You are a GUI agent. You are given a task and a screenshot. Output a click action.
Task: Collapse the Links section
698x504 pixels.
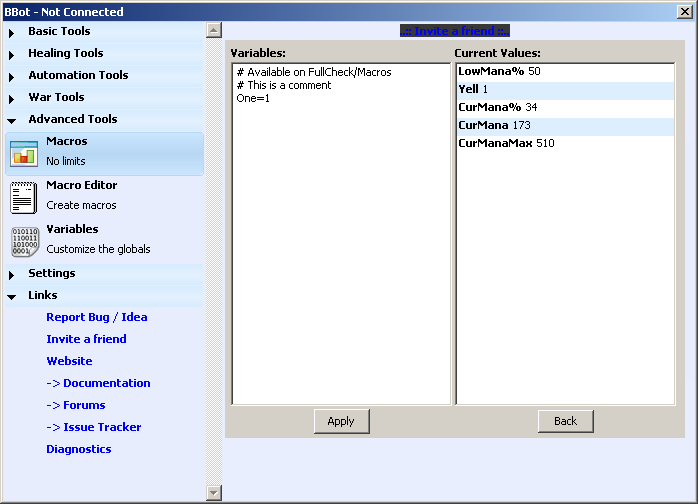(42, 296)
